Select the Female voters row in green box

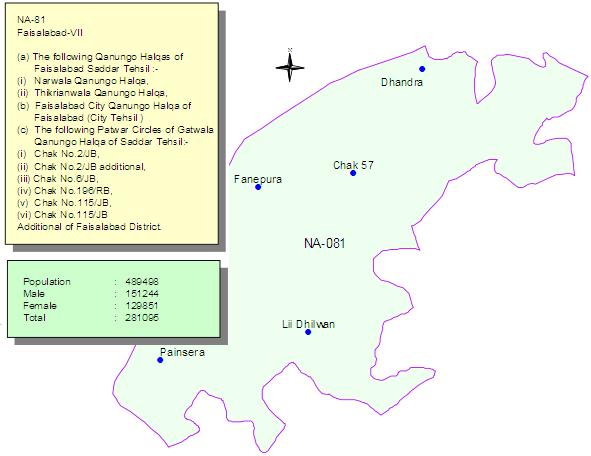click(x=91, y=306)
